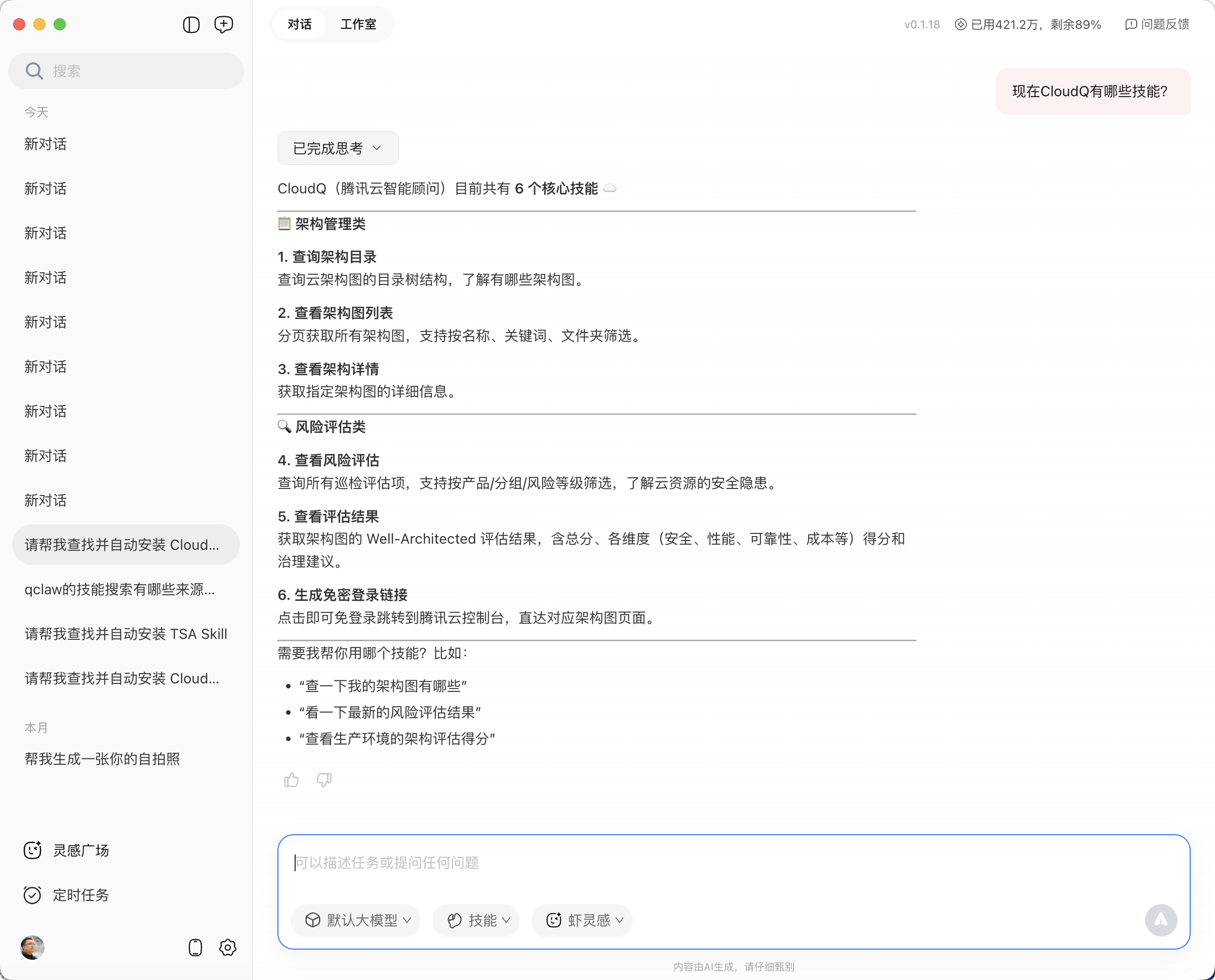Viewport: 1215px width, 980px height.
Task: Open settings gear icon
Action: [227, 947]
